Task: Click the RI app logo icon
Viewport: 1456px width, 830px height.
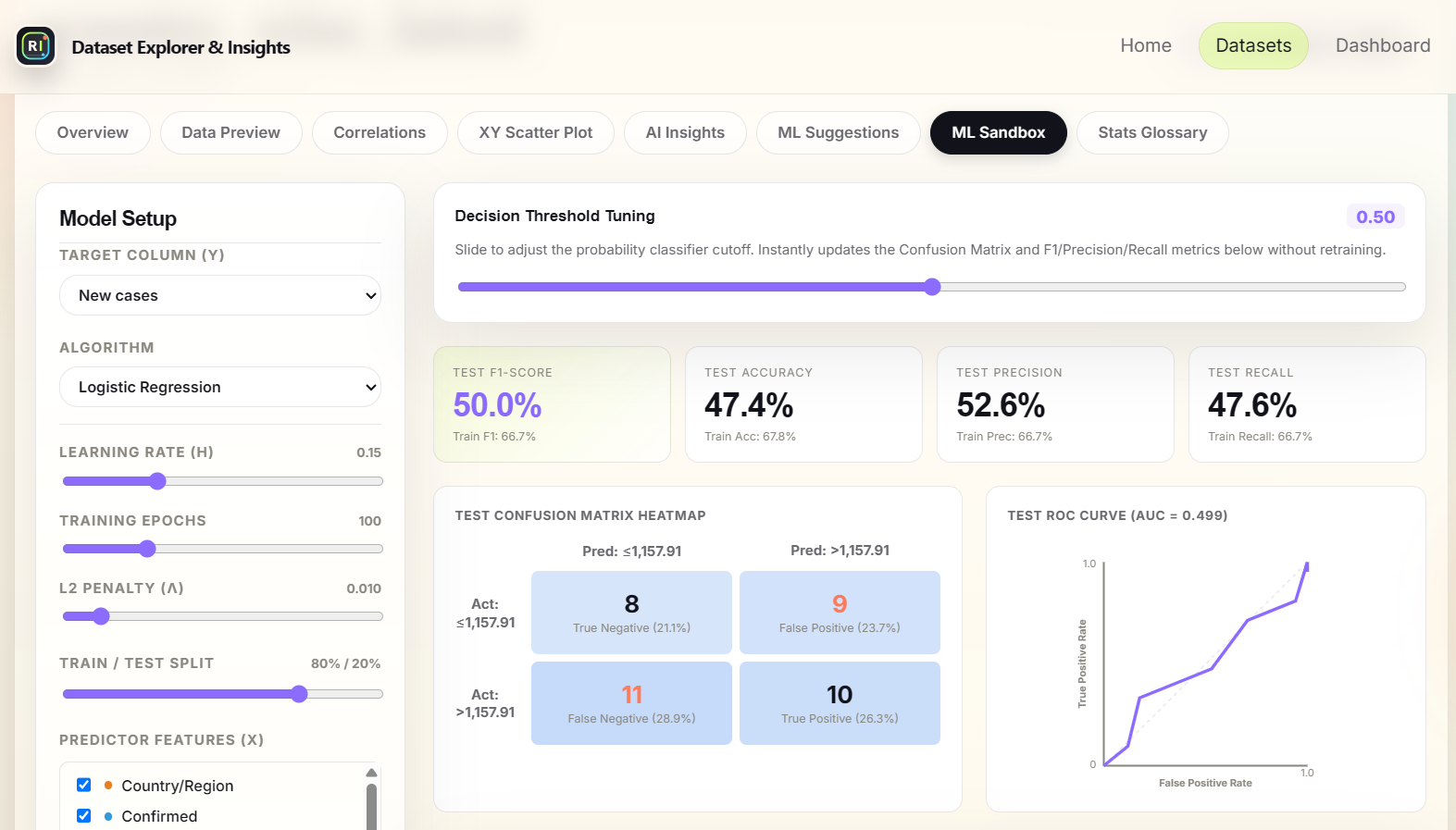Action: pyautogui.click(x=35, y=45)
